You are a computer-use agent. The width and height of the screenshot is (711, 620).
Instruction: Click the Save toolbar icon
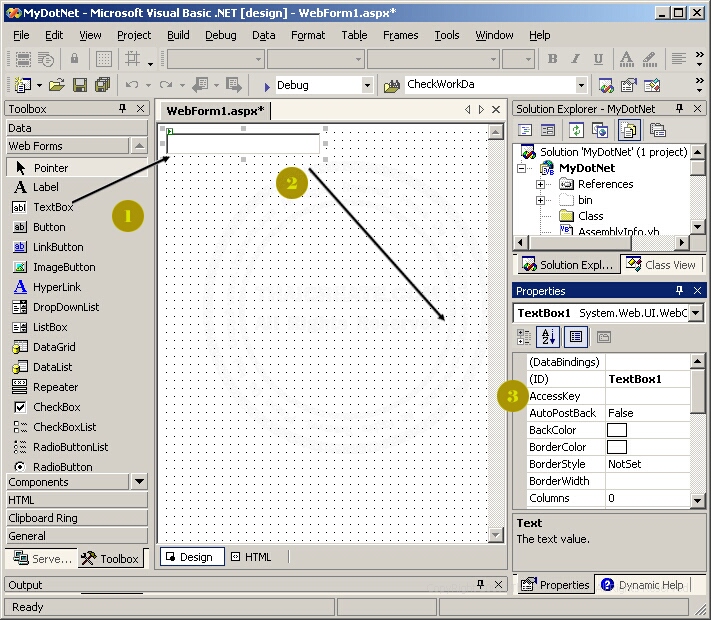[80, 85]
